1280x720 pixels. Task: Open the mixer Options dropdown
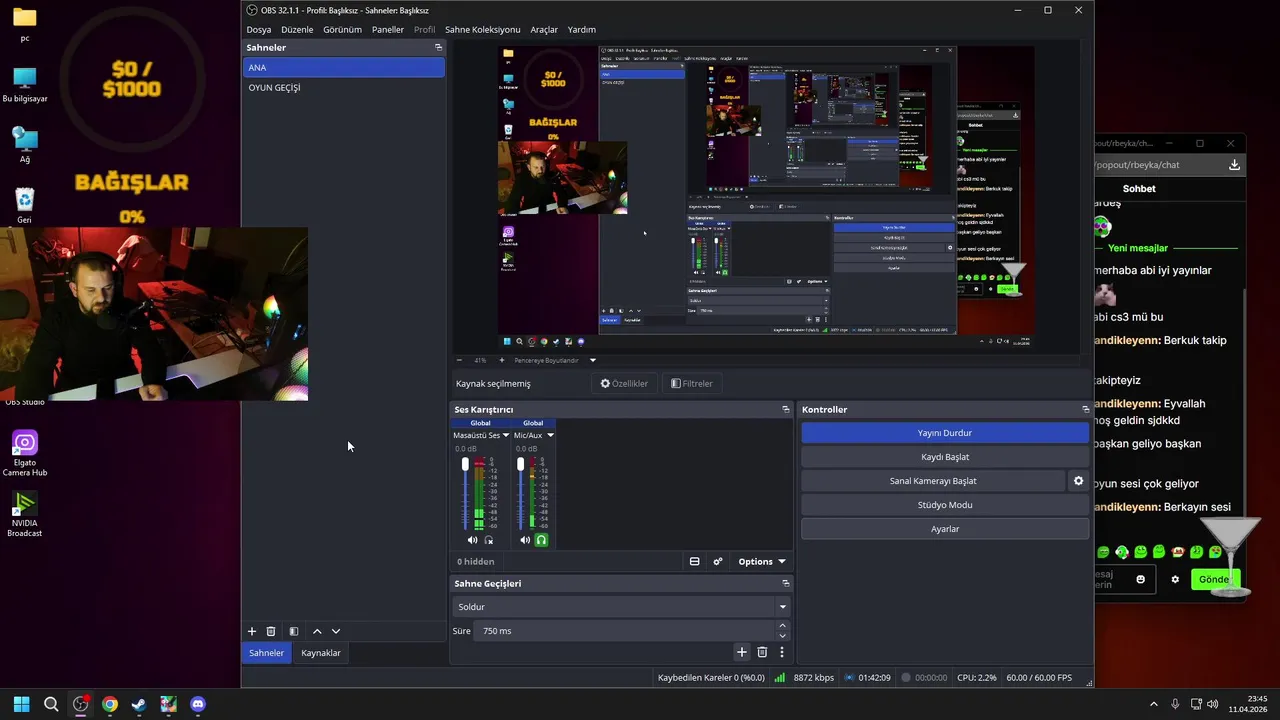click(762, 562)
